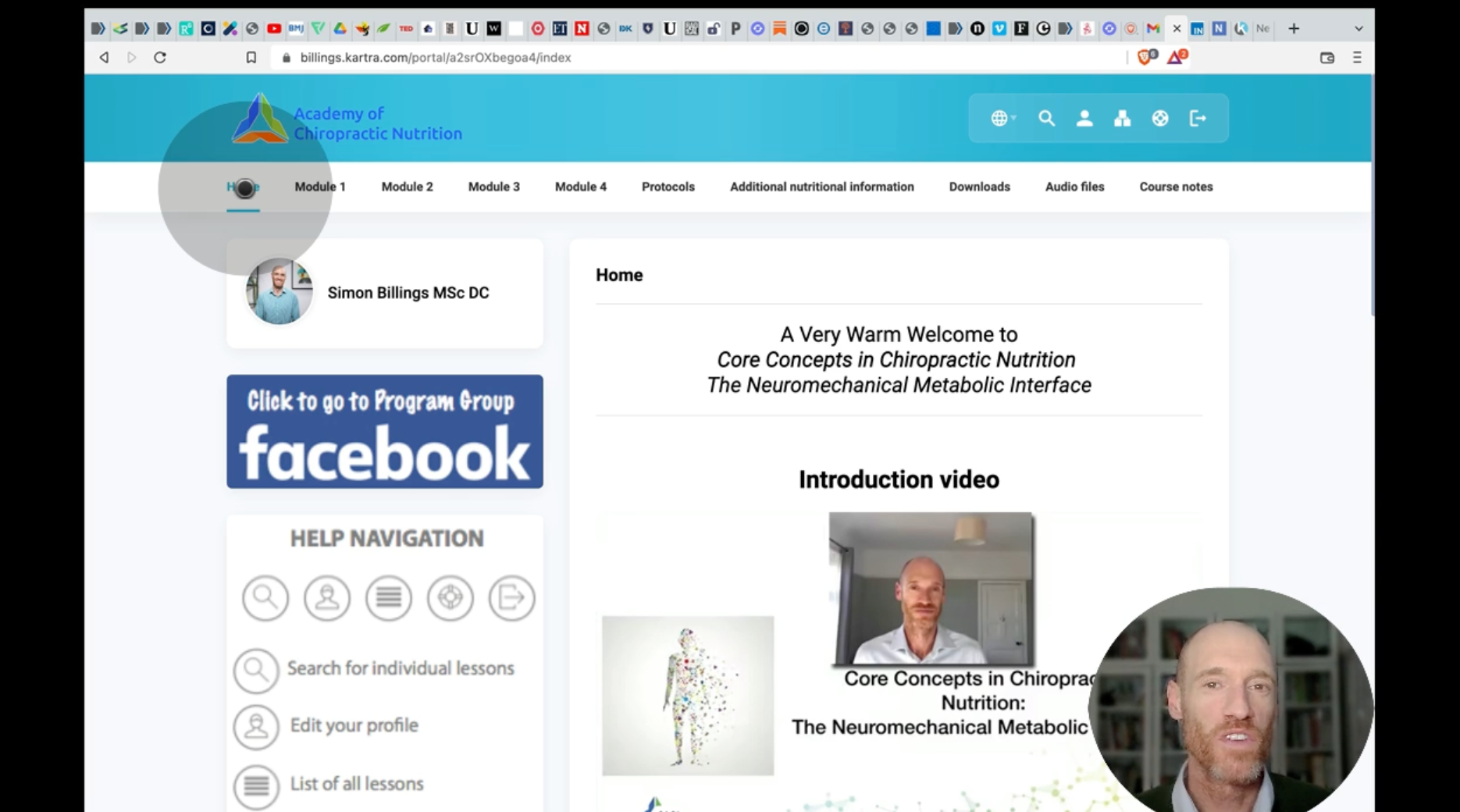Open the profile person icon in header
The height and width of the screenshot is (812, 1460).
tap(1084, 119)
